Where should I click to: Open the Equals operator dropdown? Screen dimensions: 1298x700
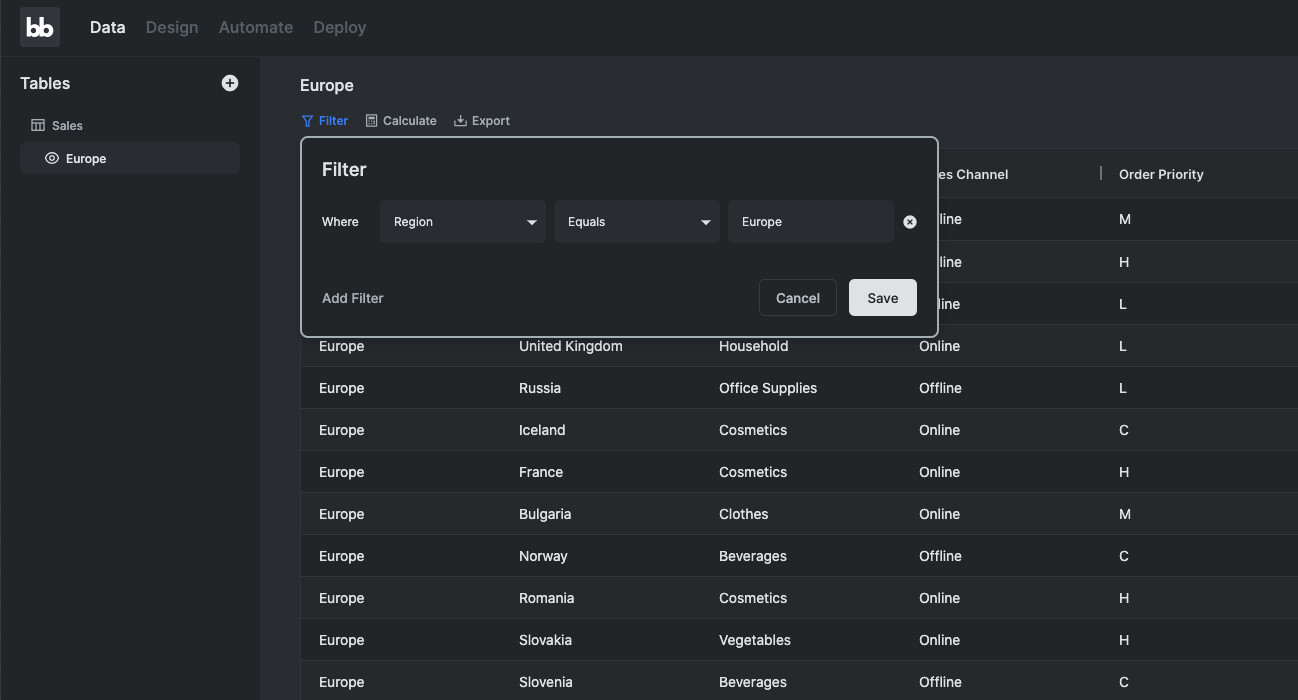click(x=637, y=222)
